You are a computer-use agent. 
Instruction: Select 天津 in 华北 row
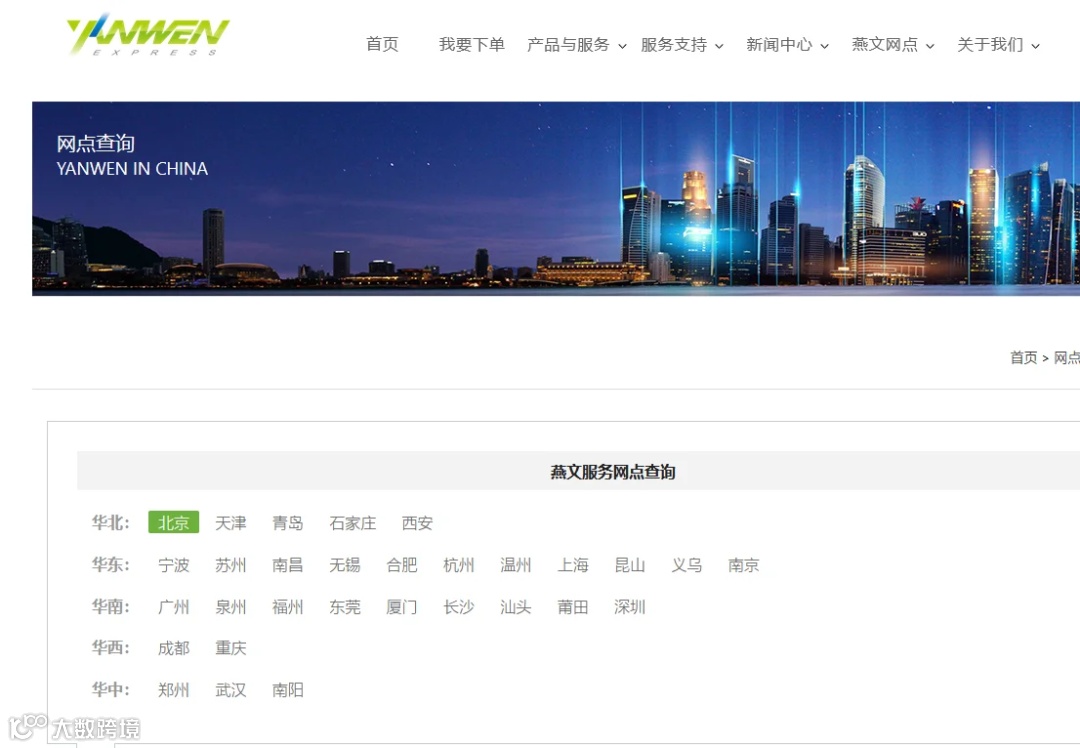(x=231, y=523)
